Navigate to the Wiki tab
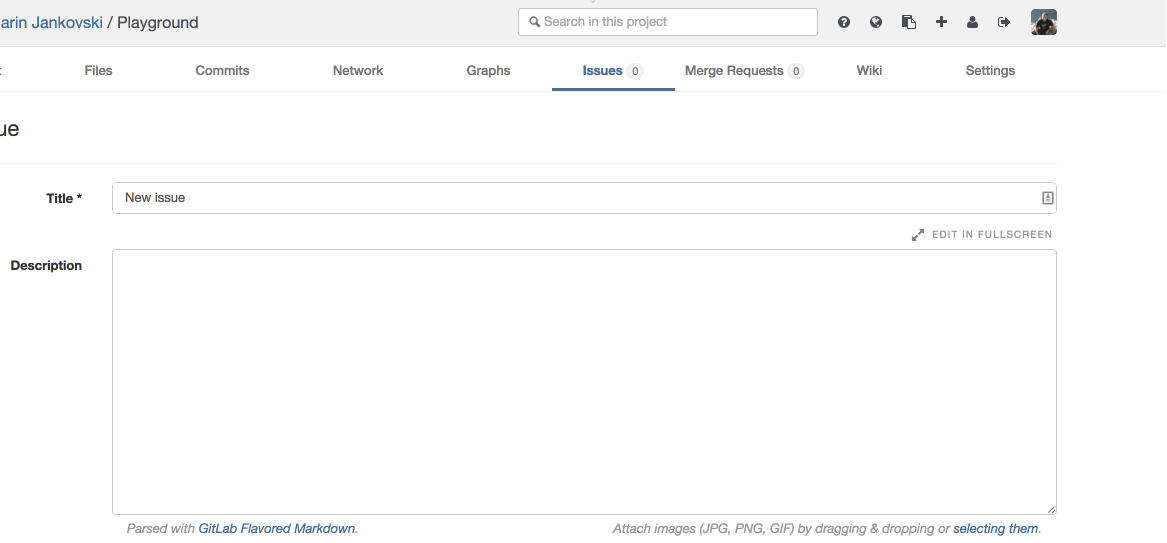Viewport: 1167px width, 543px height. coord(869,71)
